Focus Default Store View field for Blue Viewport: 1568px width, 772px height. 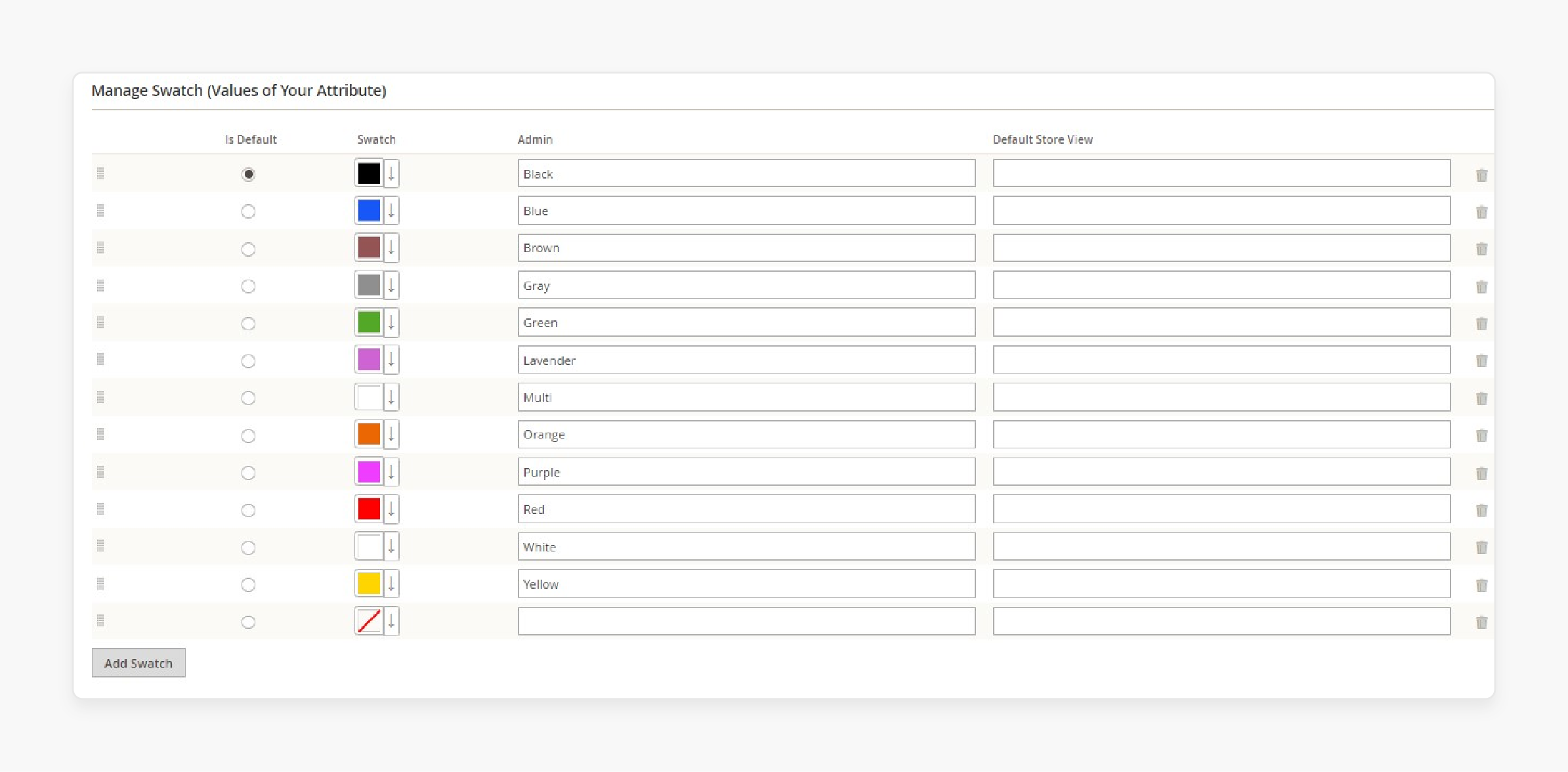[1221, 210]
